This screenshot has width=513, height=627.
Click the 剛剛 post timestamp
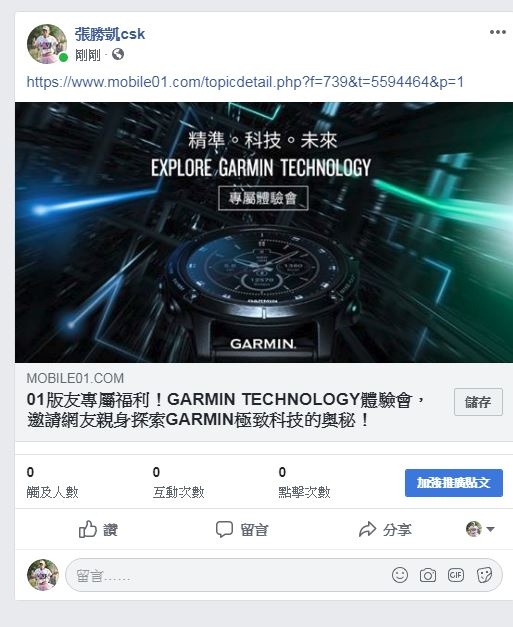point(88,55)
